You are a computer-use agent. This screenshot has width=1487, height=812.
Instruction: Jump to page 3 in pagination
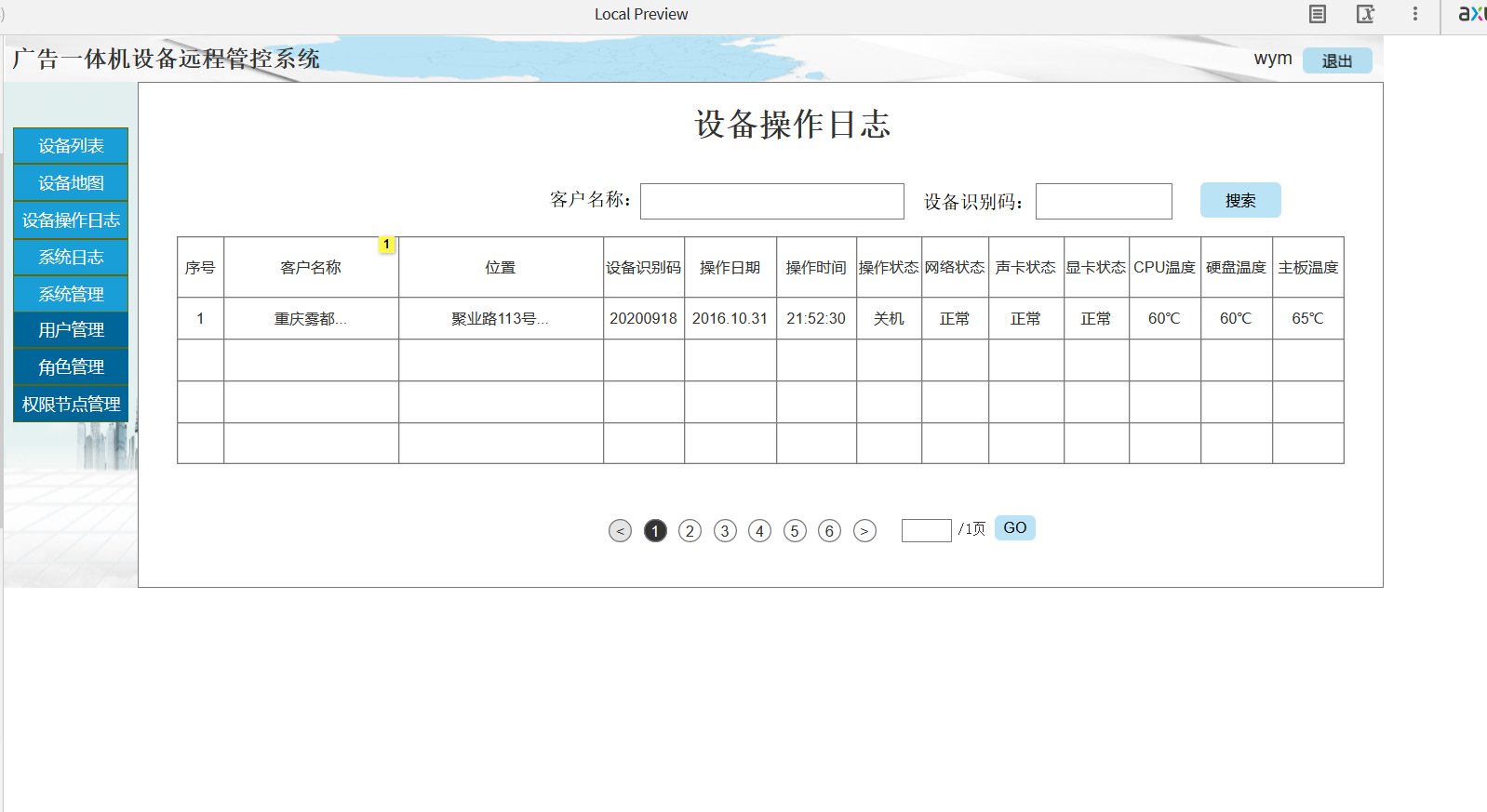click(725, 530)
